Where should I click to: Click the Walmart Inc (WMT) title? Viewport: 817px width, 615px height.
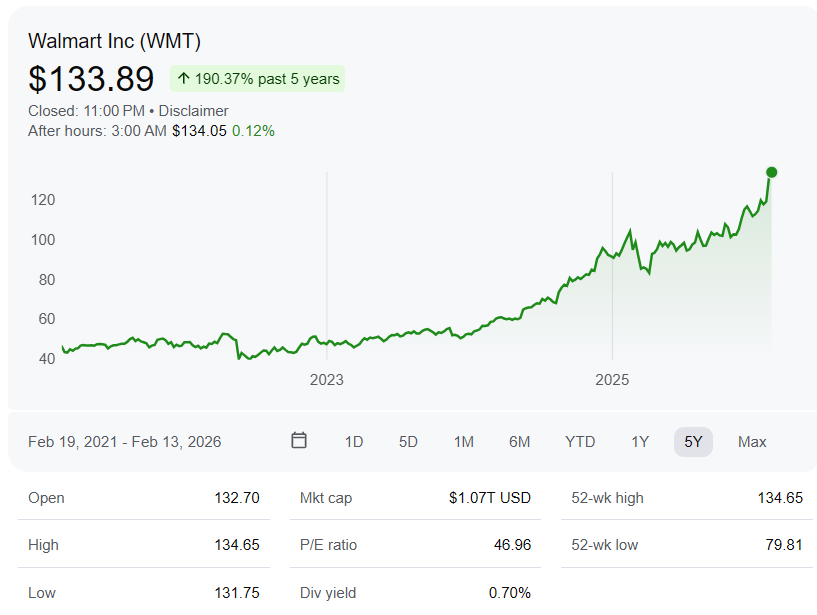[114, 41]
